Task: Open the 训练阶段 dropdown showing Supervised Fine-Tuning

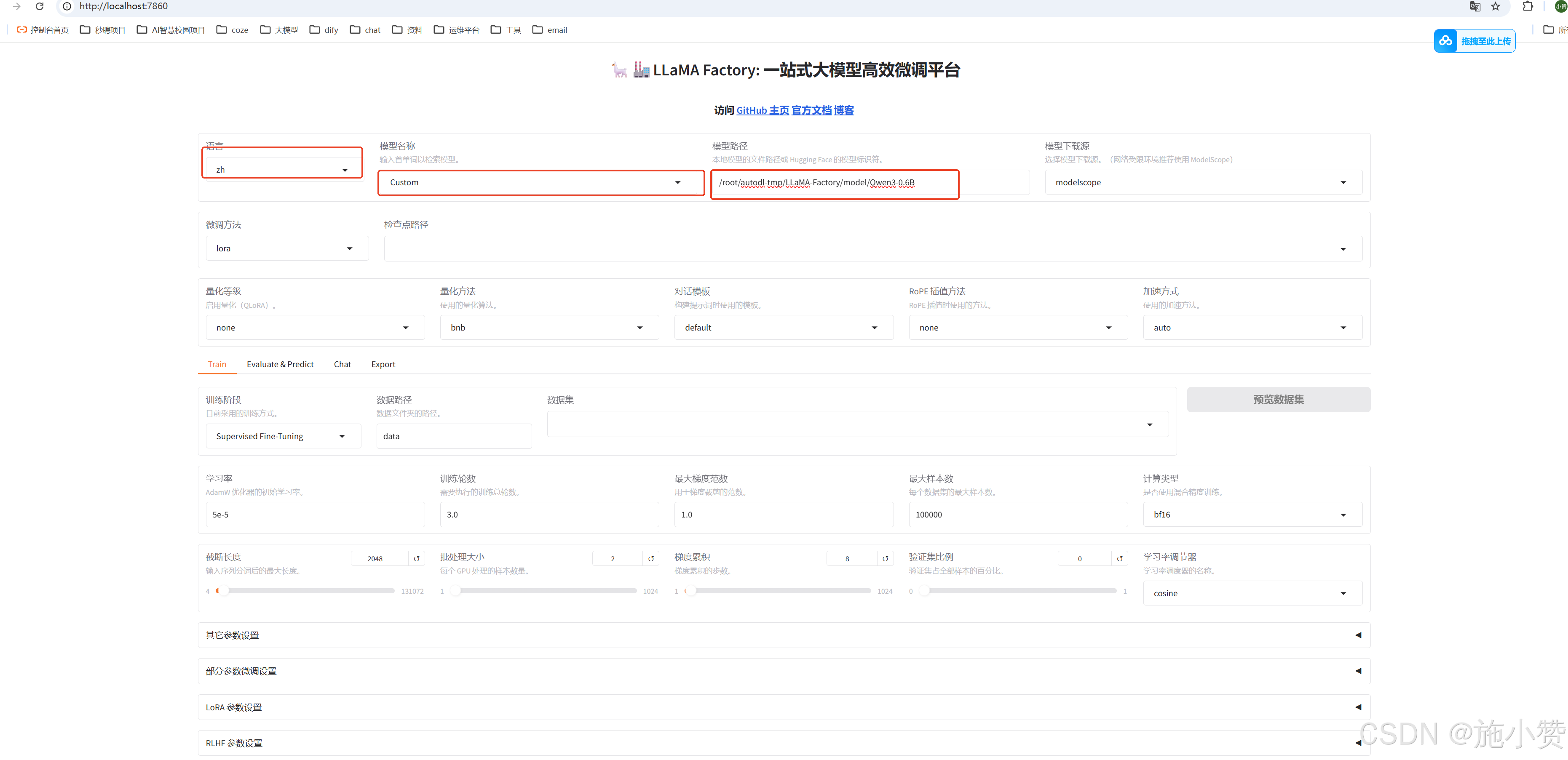Action: (x=283, y=436)
